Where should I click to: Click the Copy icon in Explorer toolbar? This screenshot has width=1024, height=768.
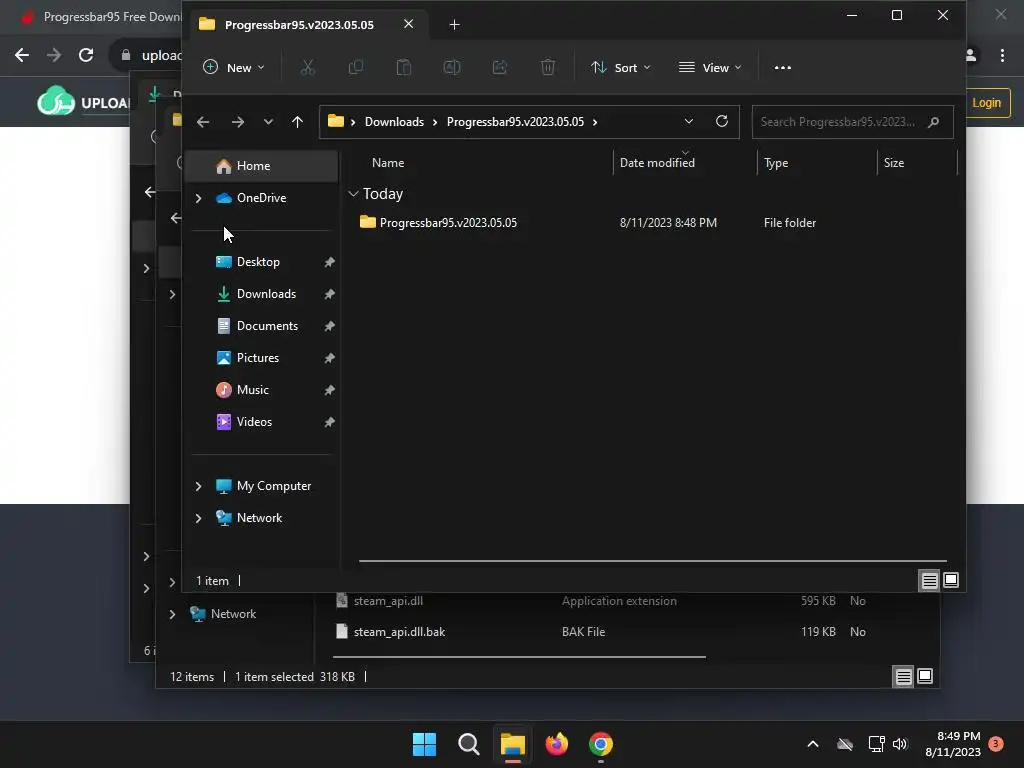[x=356, y=67]
